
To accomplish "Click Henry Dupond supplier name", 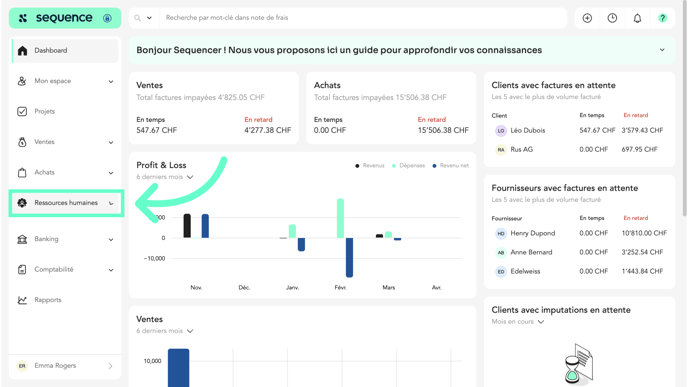I will tap(533, 233).
